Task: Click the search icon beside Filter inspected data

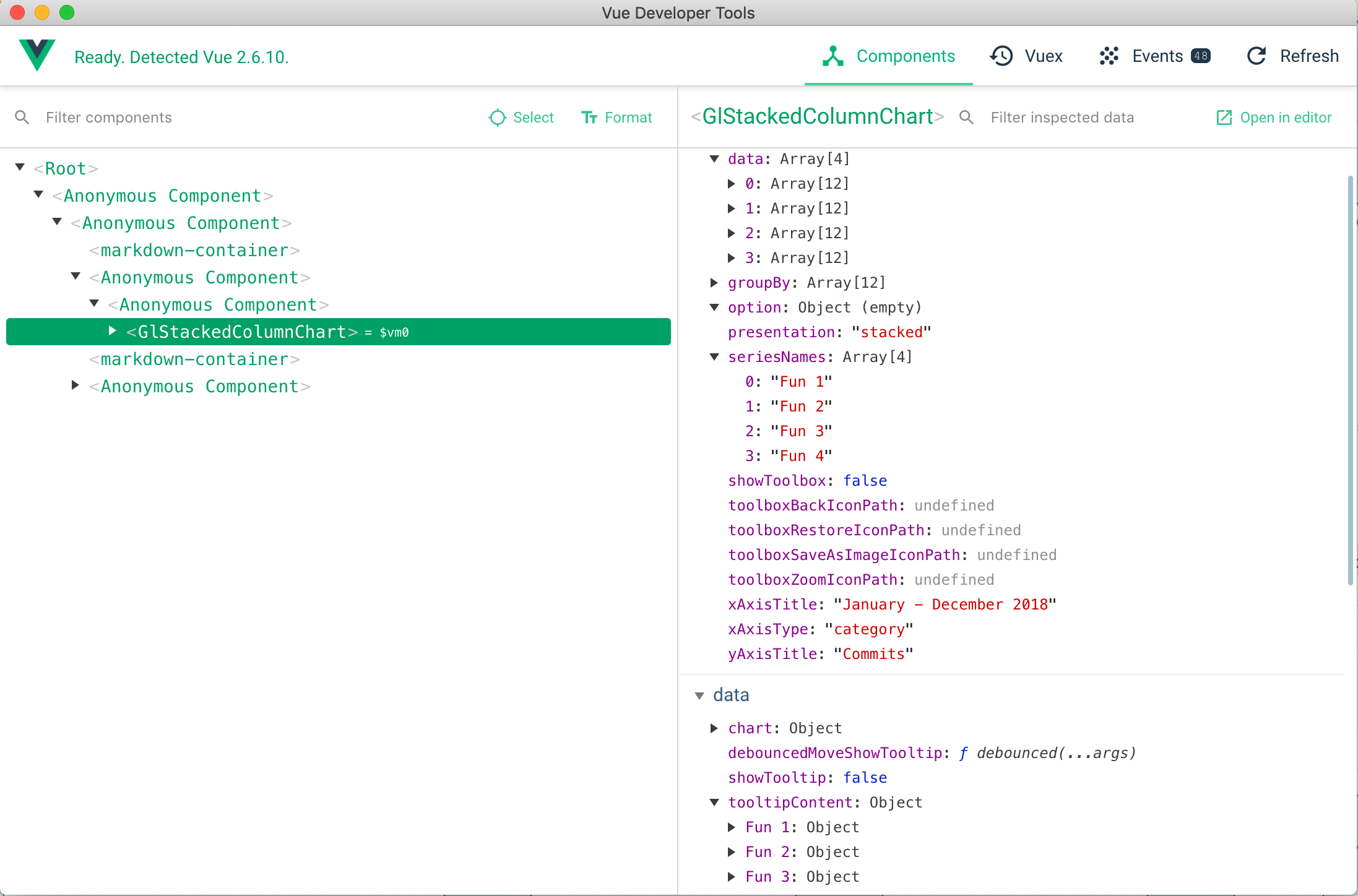Action: pos(966,118)
